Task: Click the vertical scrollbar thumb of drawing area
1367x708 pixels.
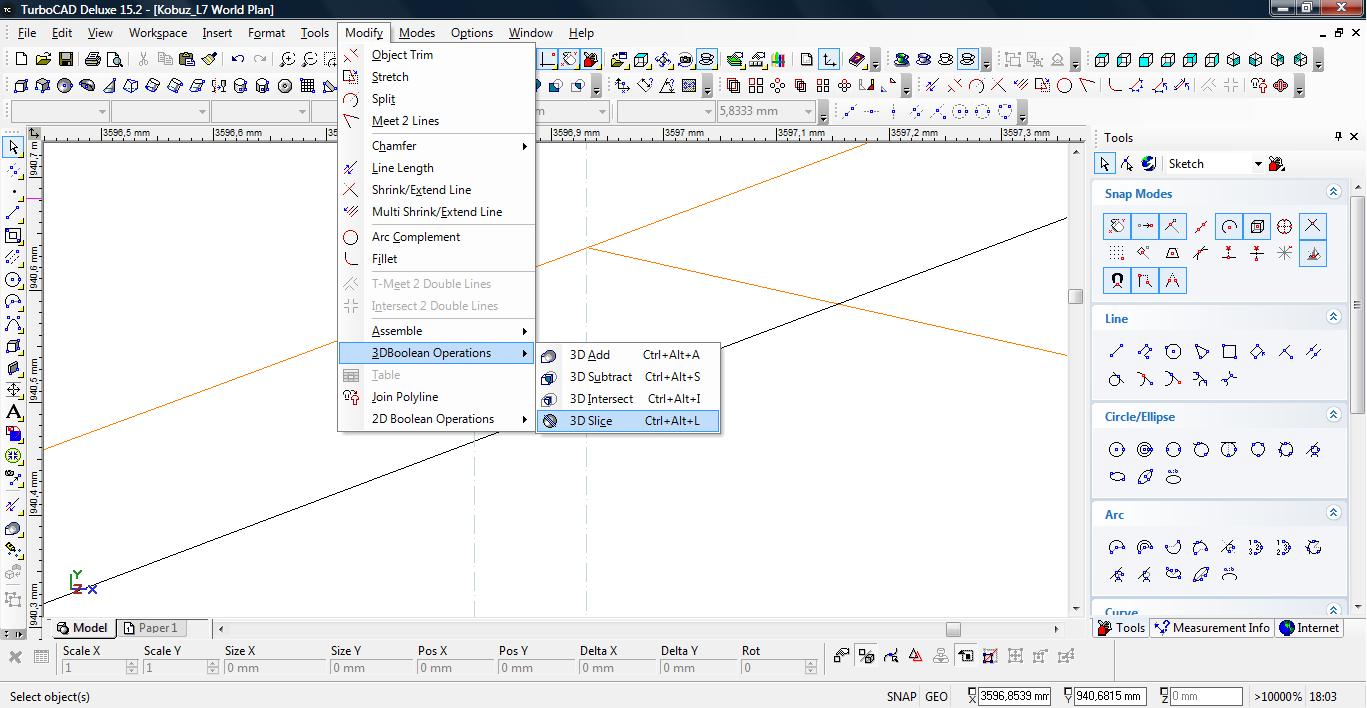Action: tap(1075, 296)
